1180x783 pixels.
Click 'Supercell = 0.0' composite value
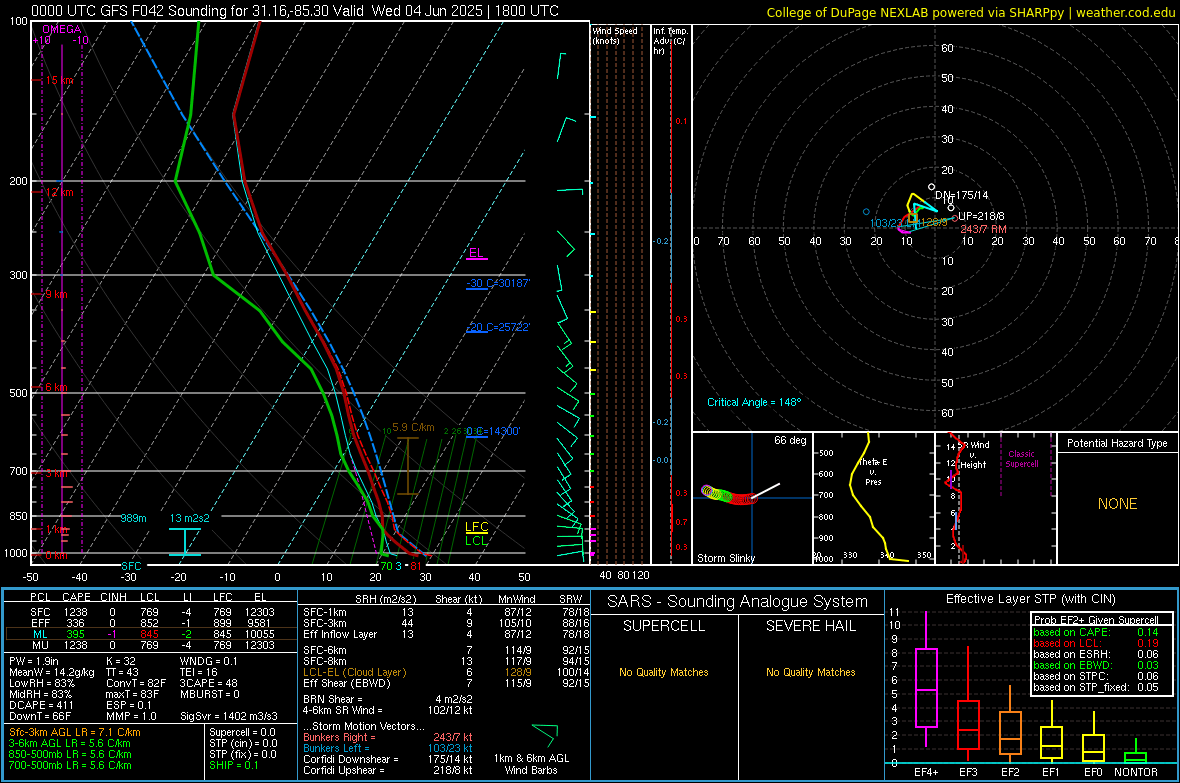pos(242,732)
